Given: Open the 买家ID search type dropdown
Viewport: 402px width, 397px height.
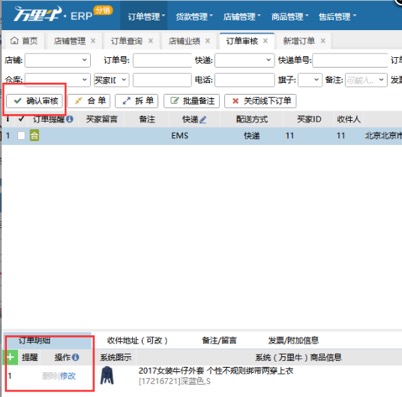Looking at the screenshot, I should click(x=111, y=80).
